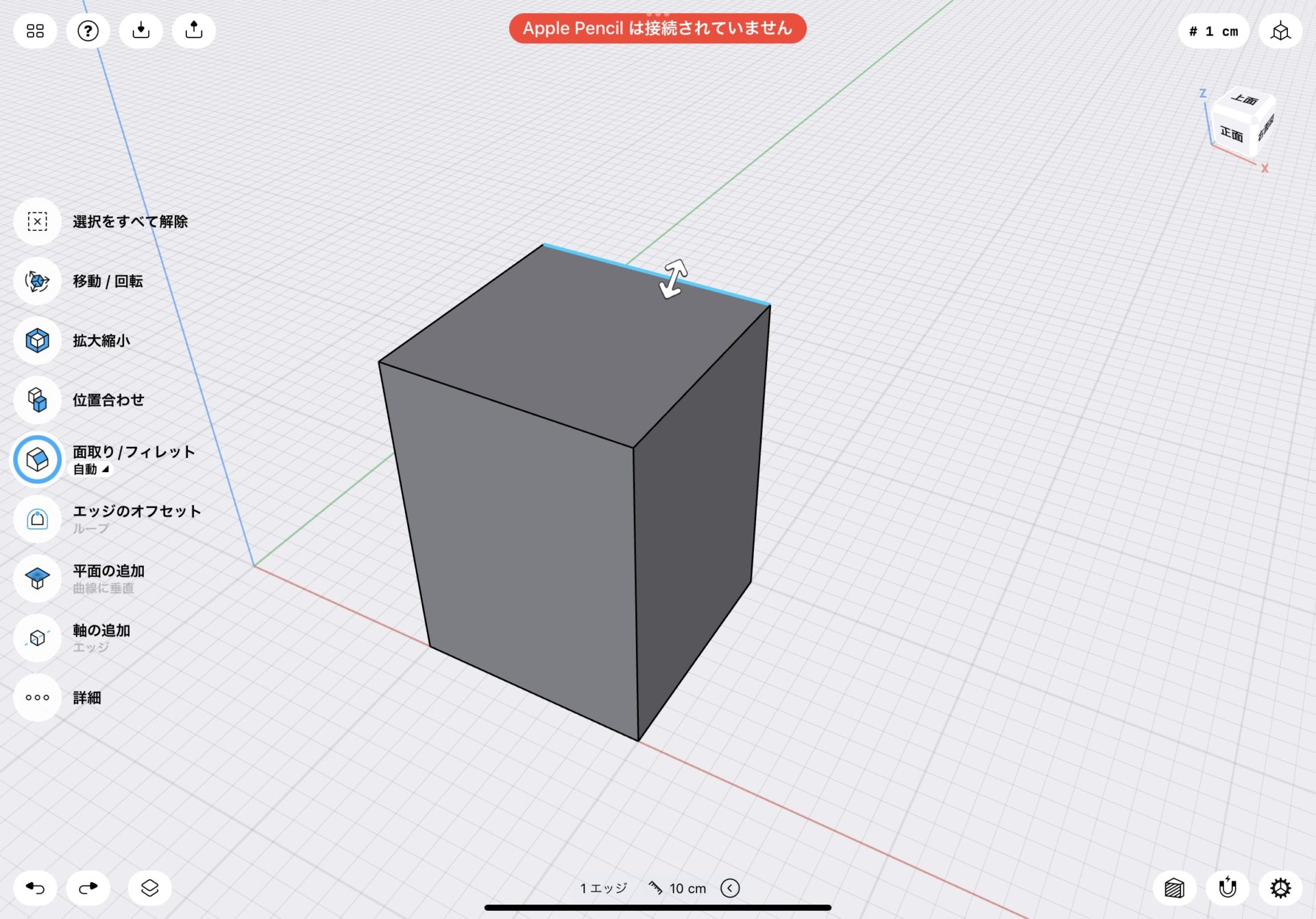Click 正面 on the orientation cube
This screenshot has height=919, width=1316.
[1230, 134]
